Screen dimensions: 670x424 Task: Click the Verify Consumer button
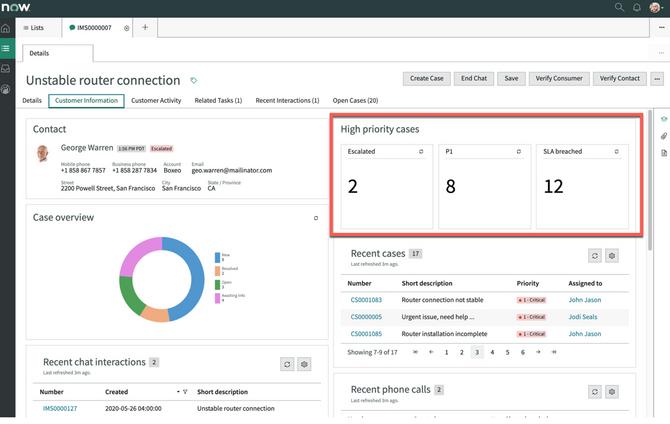pyautogui.click(x=559, y=79)
